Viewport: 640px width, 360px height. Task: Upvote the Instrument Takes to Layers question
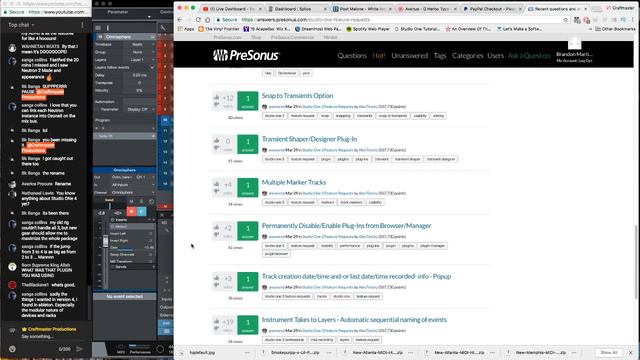pyautogui.click(x=216, y=321)
